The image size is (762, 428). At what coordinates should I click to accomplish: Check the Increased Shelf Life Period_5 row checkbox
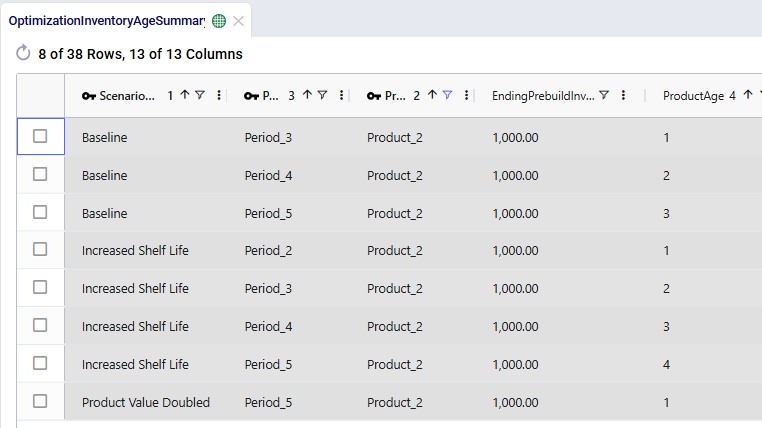tap(40, 363)
